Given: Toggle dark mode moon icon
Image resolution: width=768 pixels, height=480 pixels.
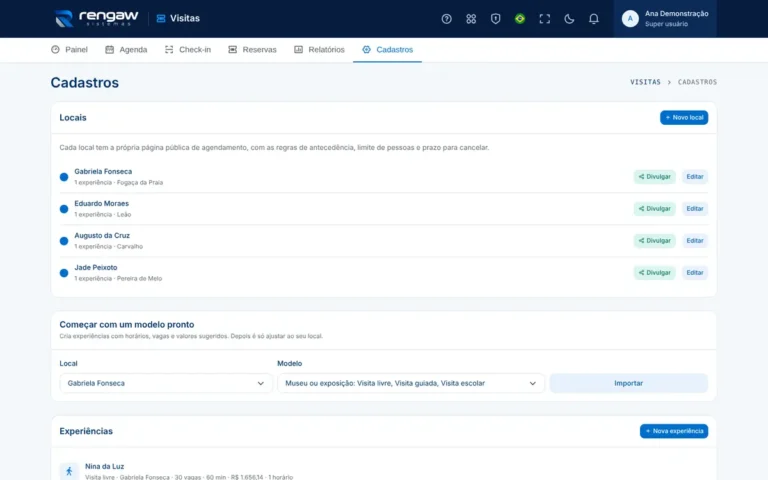Looking at the screenshot, I should tap(569, 19).
